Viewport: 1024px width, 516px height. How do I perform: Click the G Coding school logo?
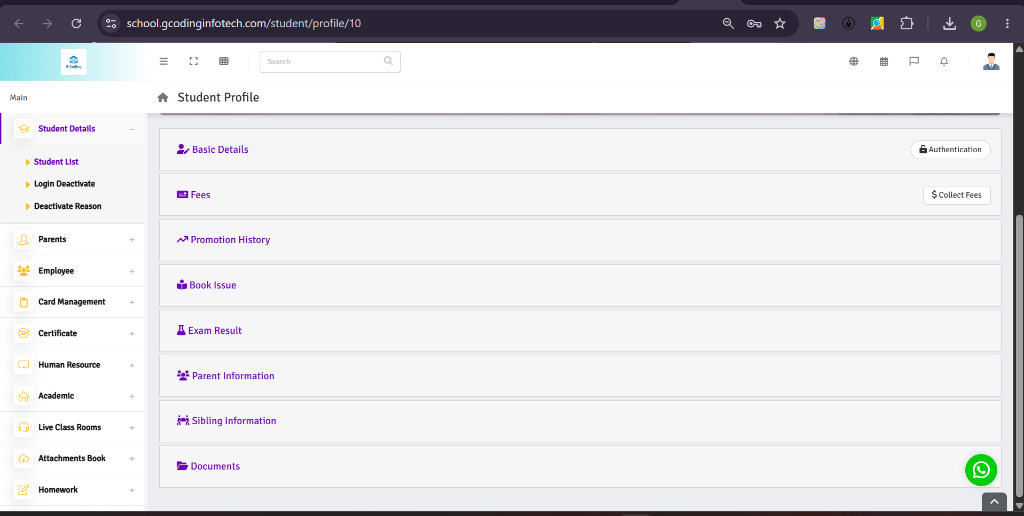(74, 62)
